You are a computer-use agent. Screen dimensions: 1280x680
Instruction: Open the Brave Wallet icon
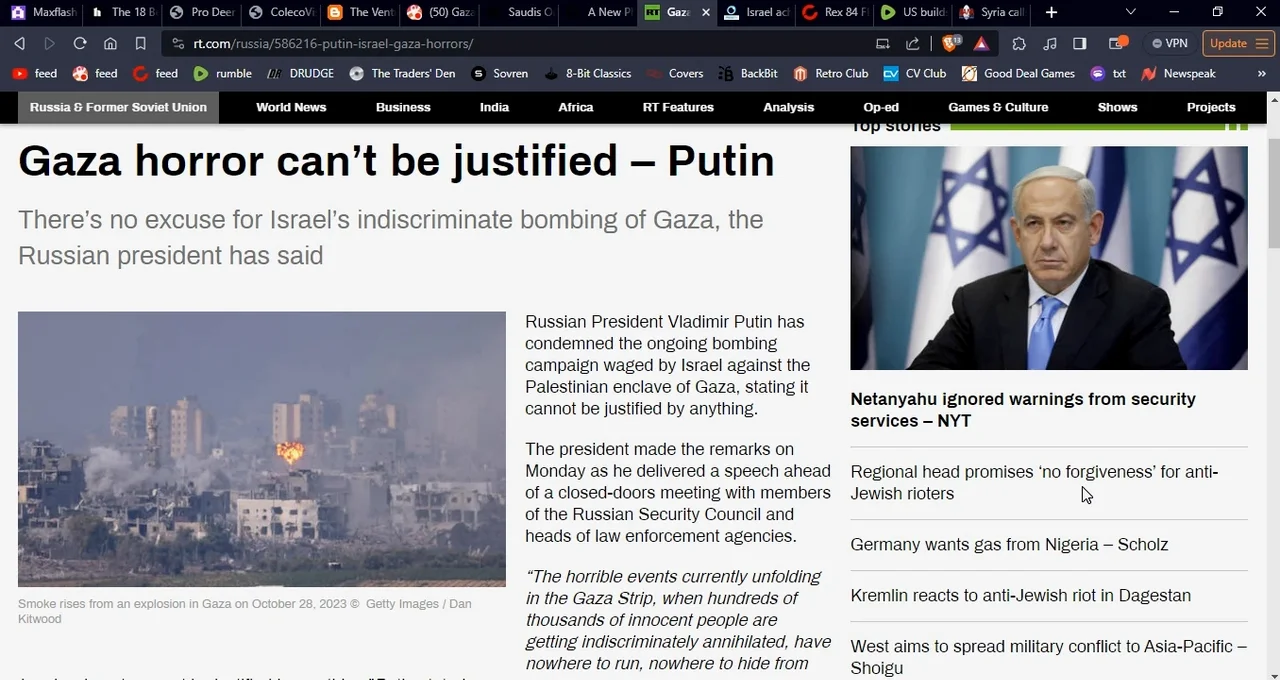[x=1118, y=43]
